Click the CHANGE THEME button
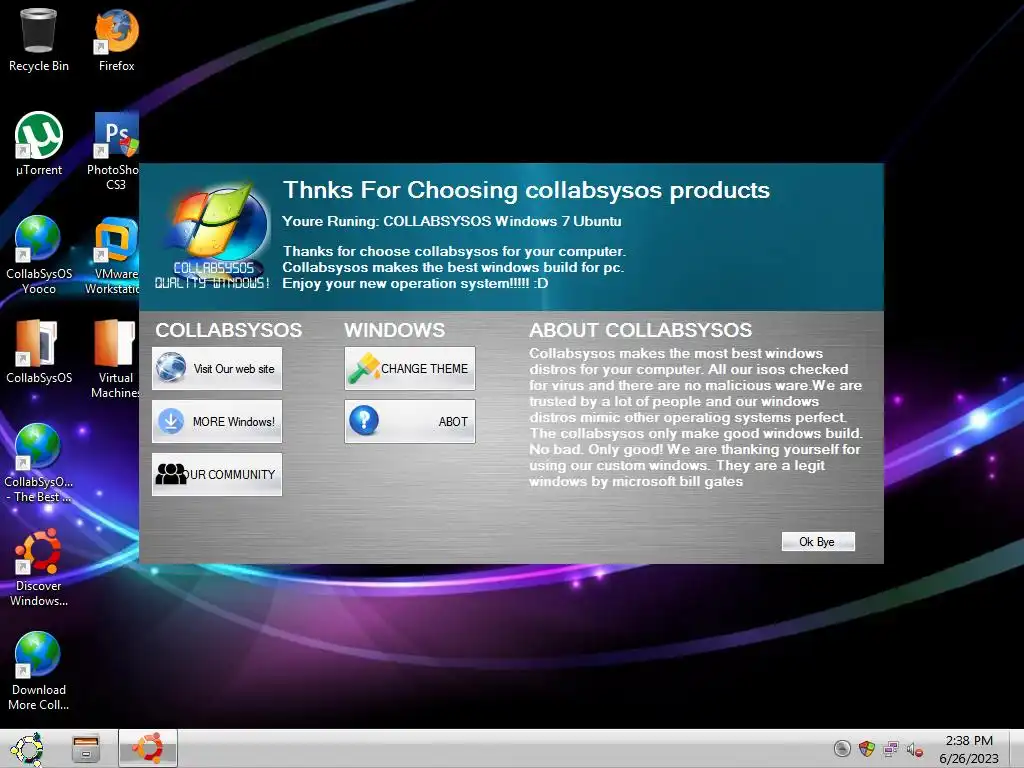The image size is (1024, 768). (x=409, y=368)
